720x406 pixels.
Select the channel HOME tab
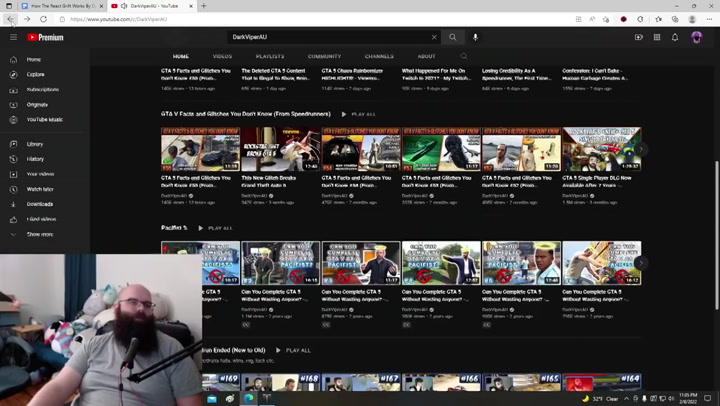180,56
